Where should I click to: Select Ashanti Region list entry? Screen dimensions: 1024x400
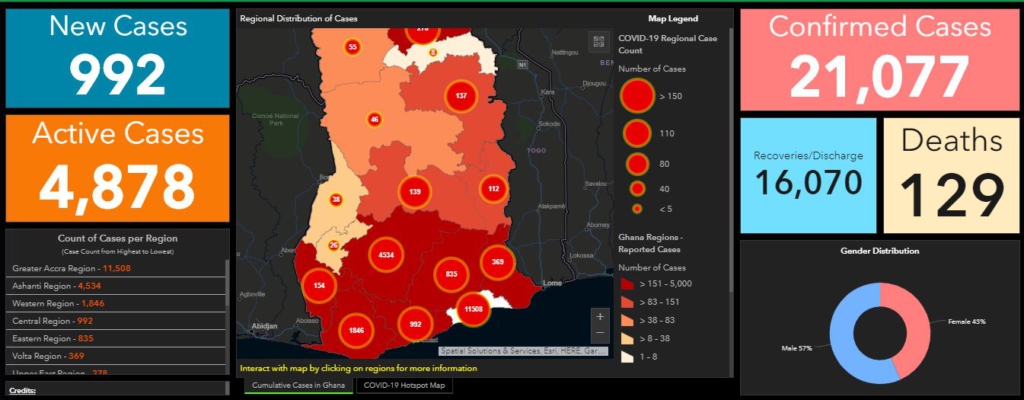pos(55,286)
